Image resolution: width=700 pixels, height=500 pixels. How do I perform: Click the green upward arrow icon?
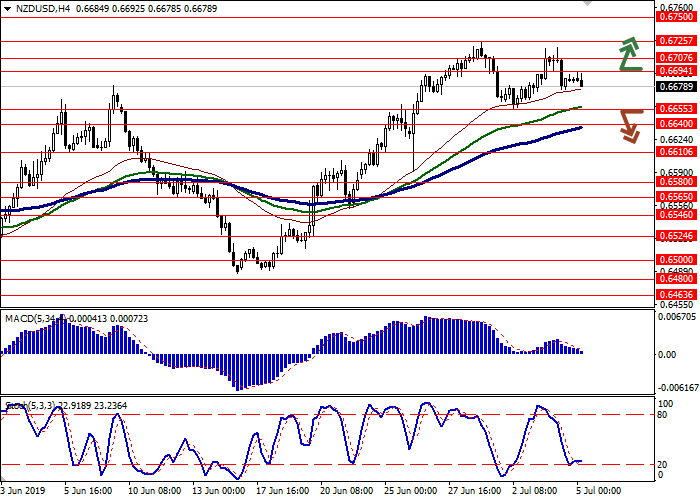629,55
